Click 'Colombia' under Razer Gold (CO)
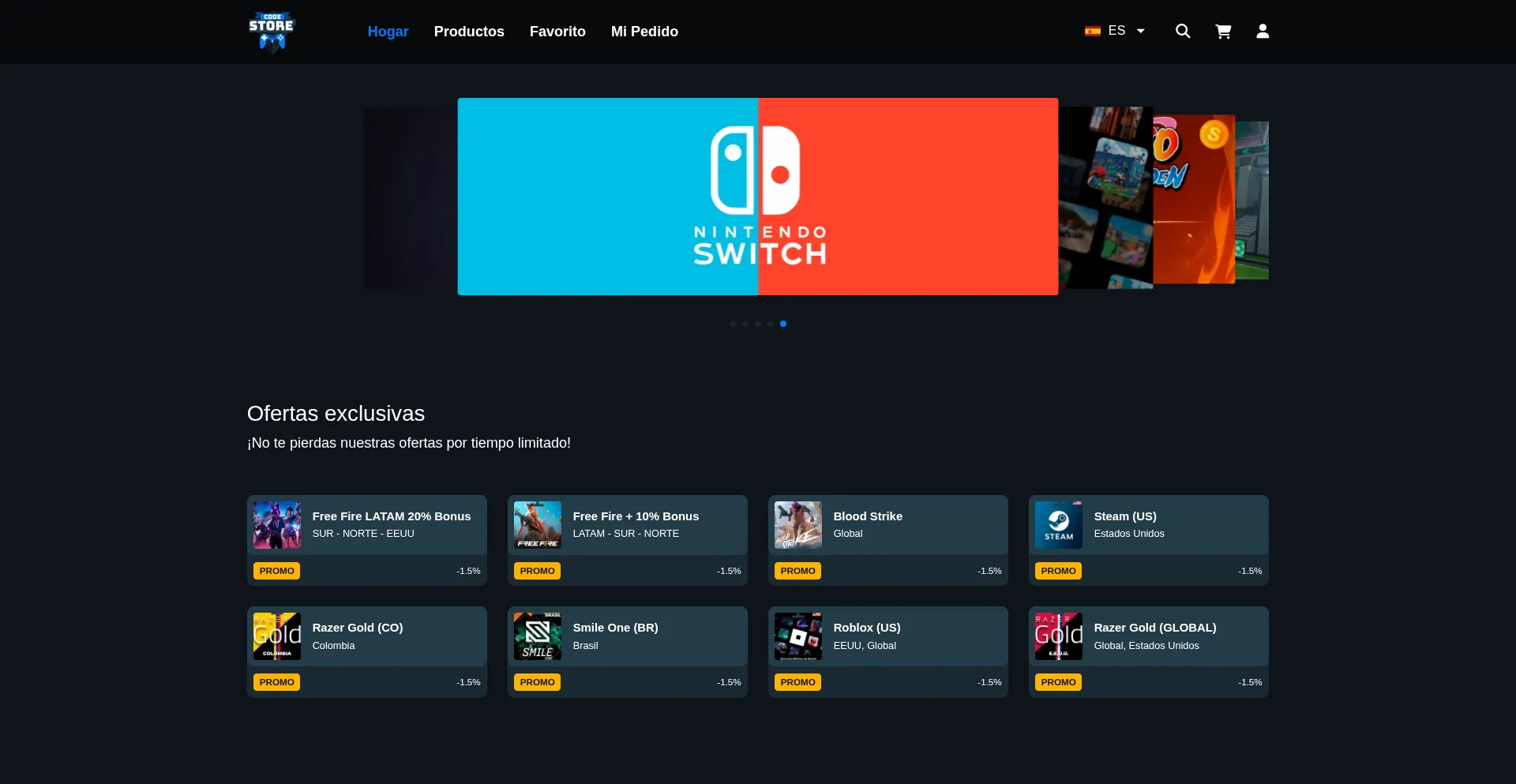The height and width of the screenshot is (784, 1516). (x=333, y=646)
